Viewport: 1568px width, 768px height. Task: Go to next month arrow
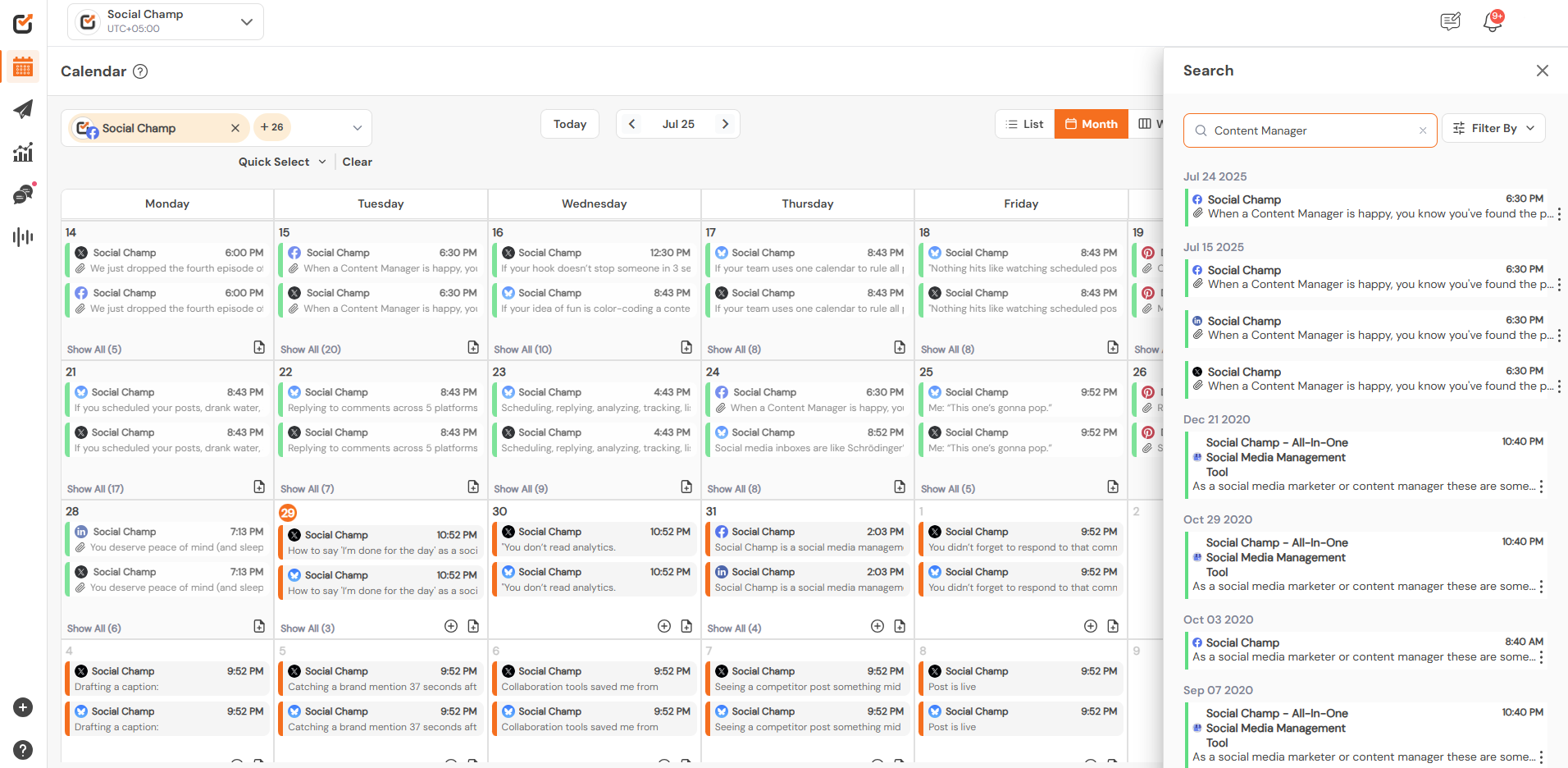[x=725, y=124]
